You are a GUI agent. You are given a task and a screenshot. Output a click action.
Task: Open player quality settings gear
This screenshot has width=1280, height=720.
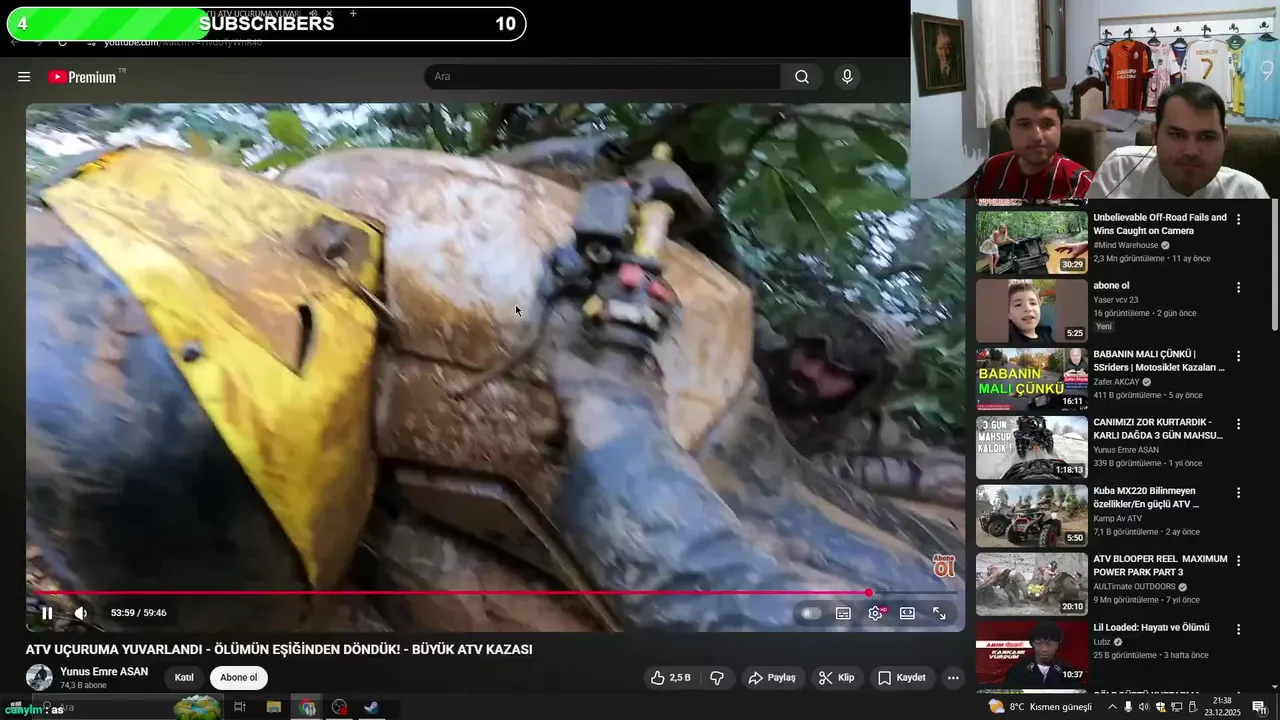pos(876,613)
